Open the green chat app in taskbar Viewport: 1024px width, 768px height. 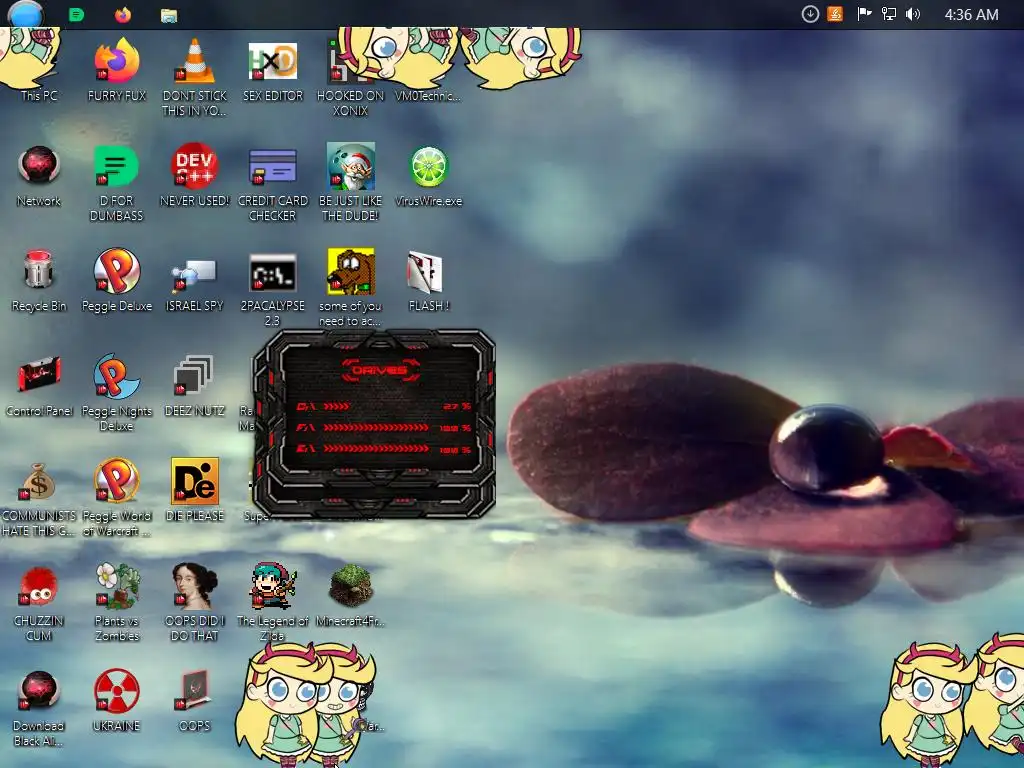(x=76, y=14)
